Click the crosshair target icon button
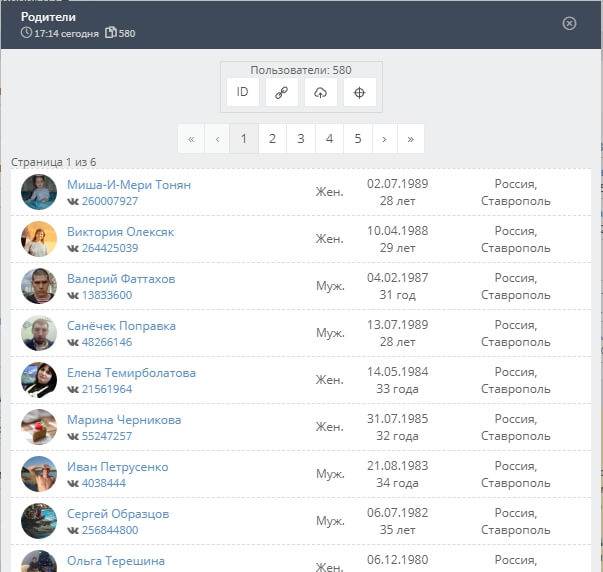Screen dimensions: 603x572 pyautogui.click(x=359, y=92)
